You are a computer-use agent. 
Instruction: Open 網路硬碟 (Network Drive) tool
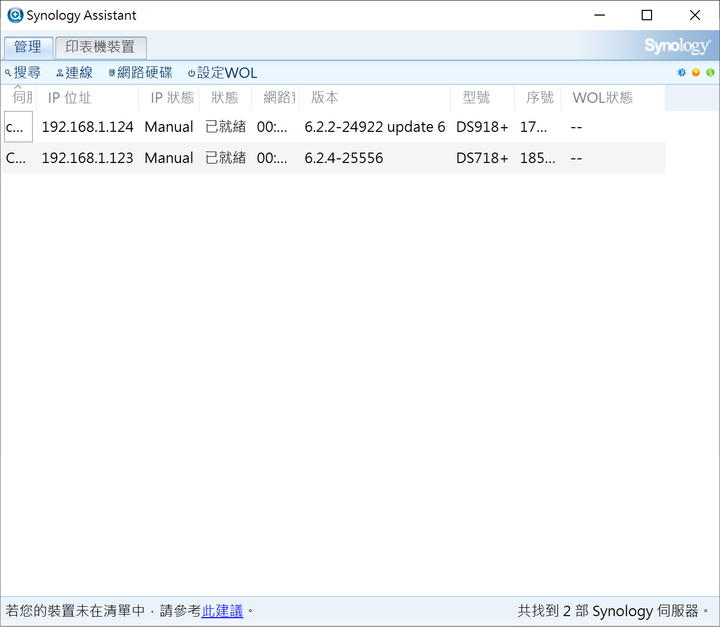[141, 73]
